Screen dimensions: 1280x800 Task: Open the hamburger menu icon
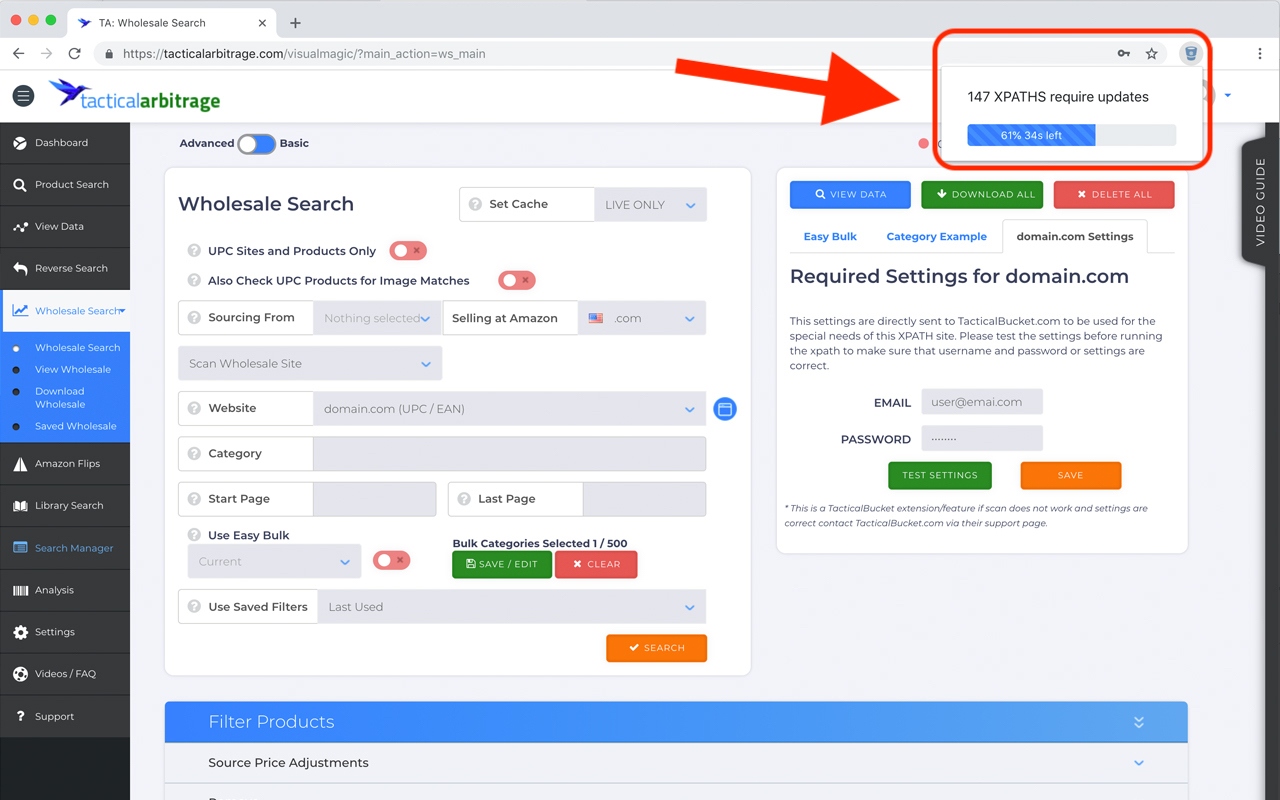23,96
